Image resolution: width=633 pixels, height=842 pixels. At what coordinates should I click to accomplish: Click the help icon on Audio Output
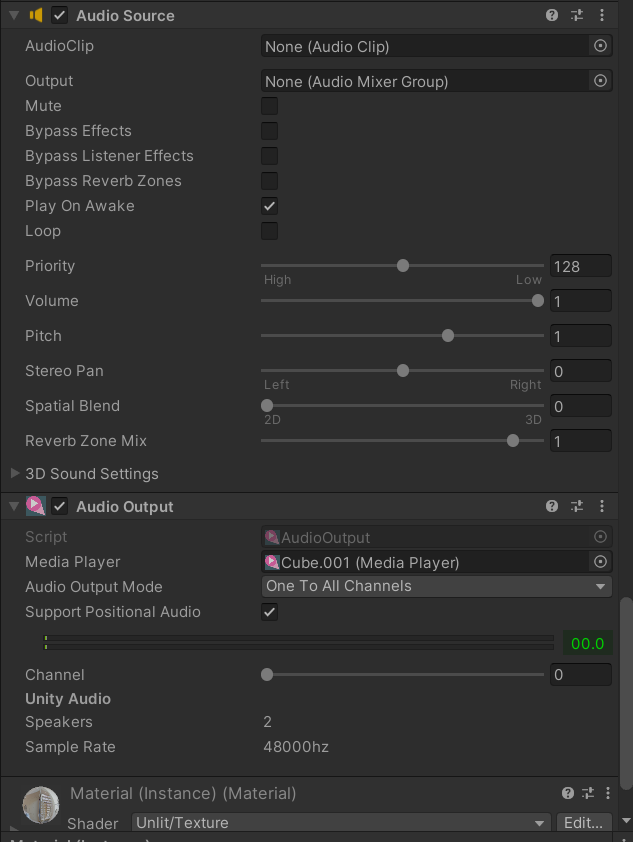(552, 506)
